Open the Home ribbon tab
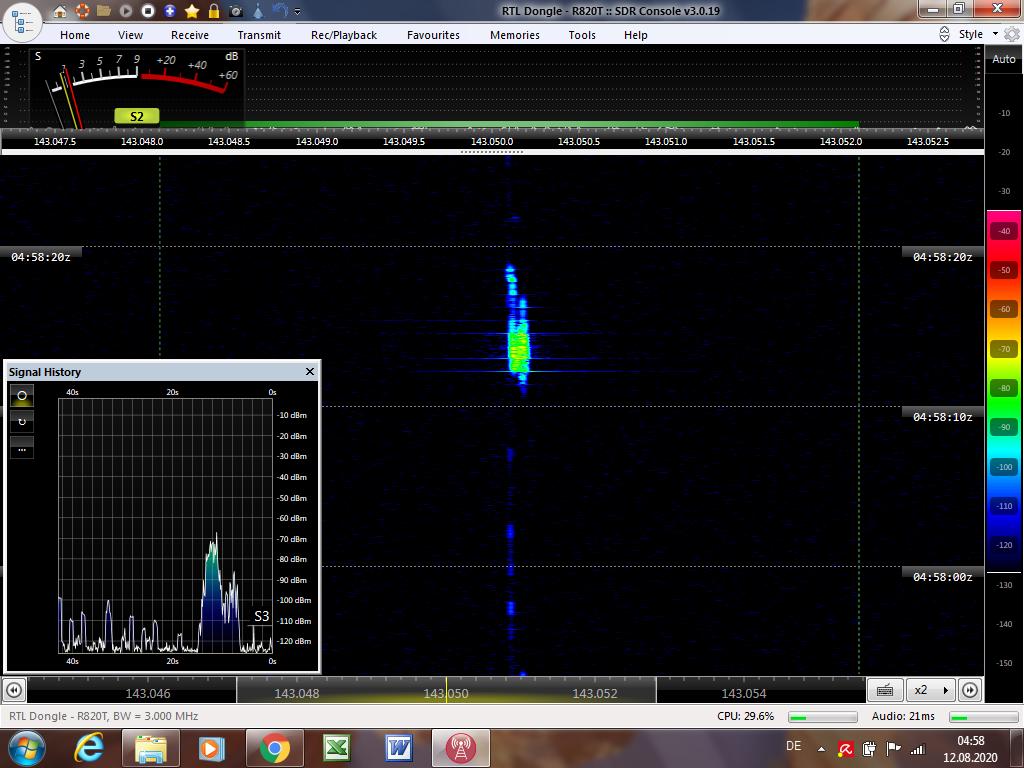Screen dimensions: 1024x768 (x=75, y=35)
